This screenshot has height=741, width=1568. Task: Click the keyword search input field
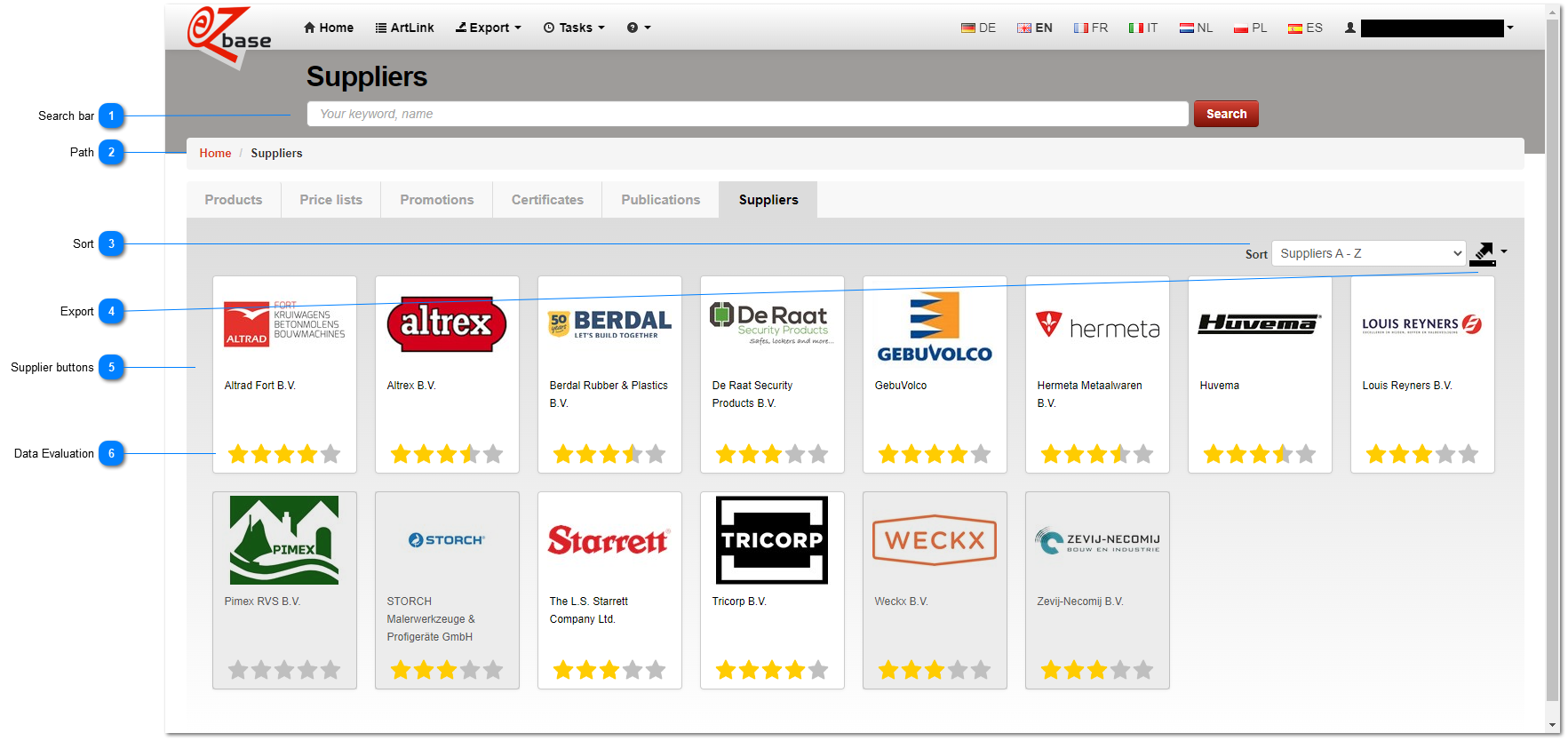pos(747,114)
